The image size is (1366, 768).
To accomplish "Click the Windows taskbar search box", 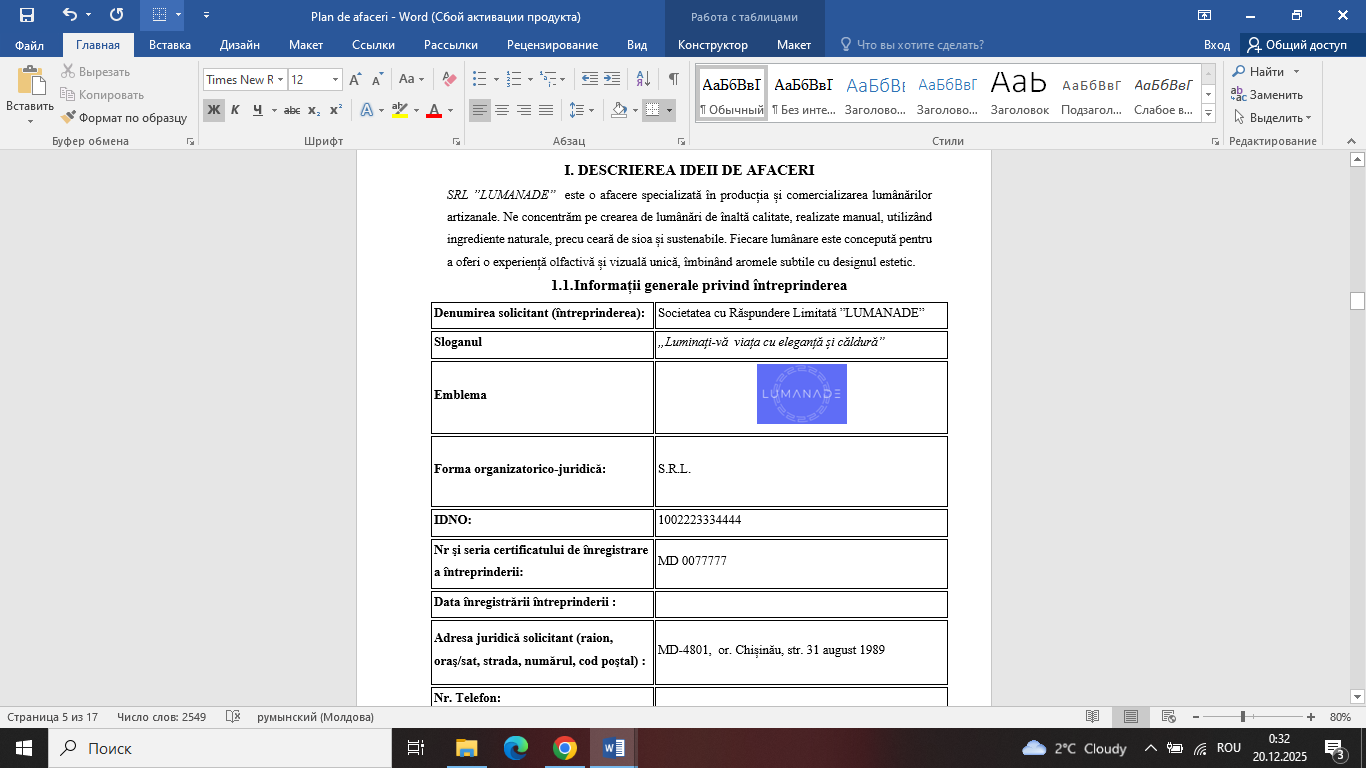I will tap(220, 748).
